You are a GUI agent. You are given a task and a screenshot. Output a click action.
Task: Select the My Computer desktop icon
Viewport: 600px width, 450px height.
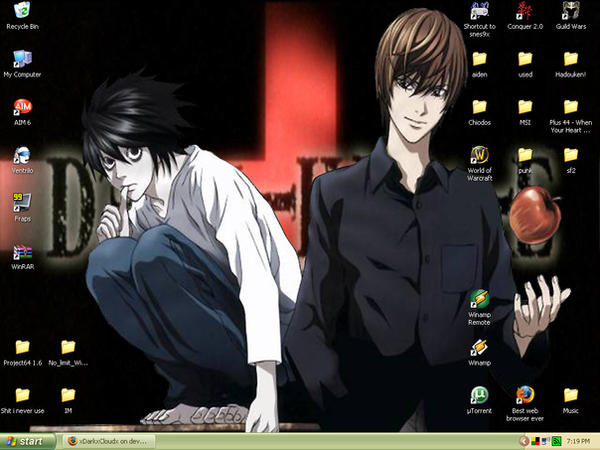click(22, 59)
